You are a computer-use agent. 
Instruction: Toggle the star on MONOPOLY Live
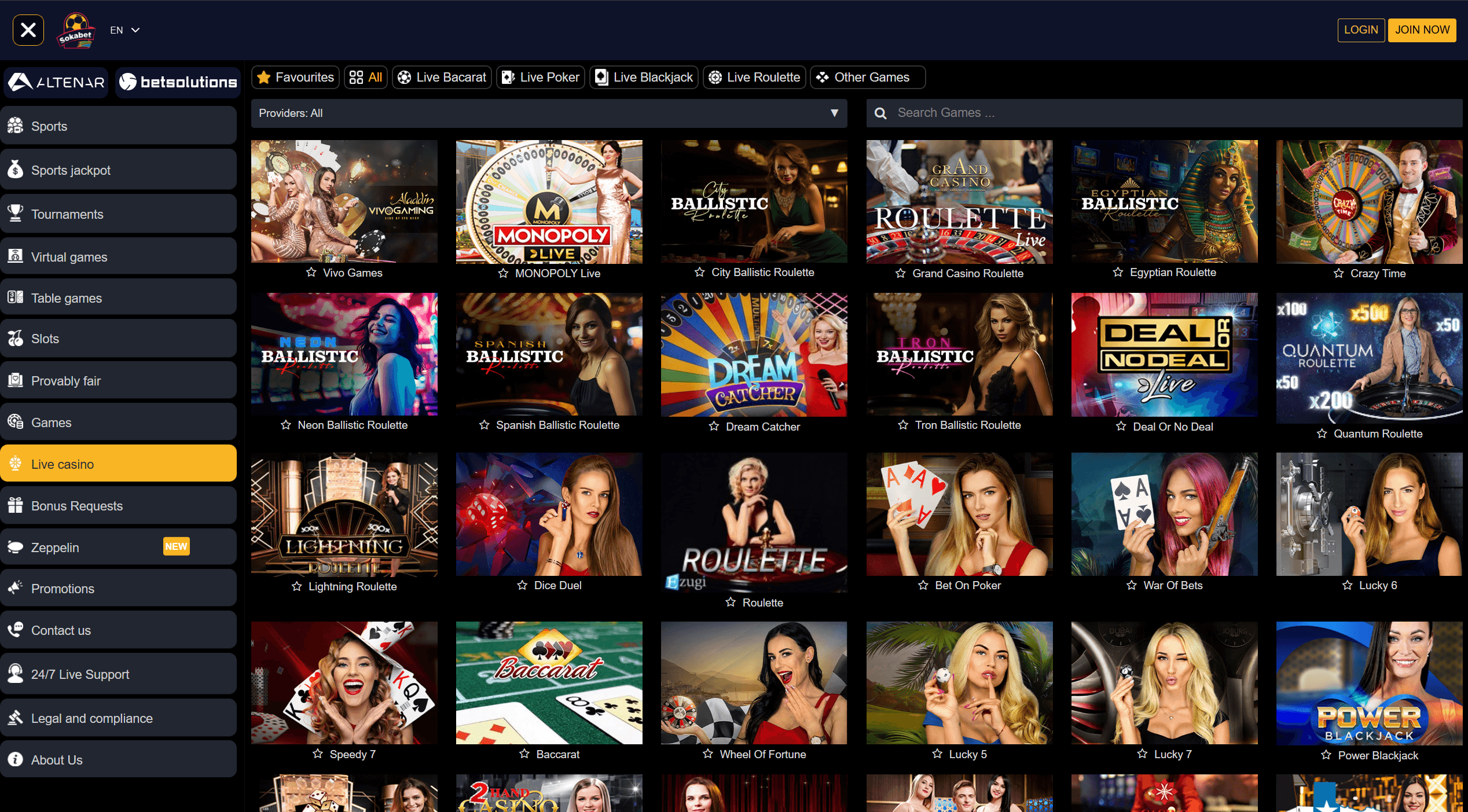(x=503, y=274)
